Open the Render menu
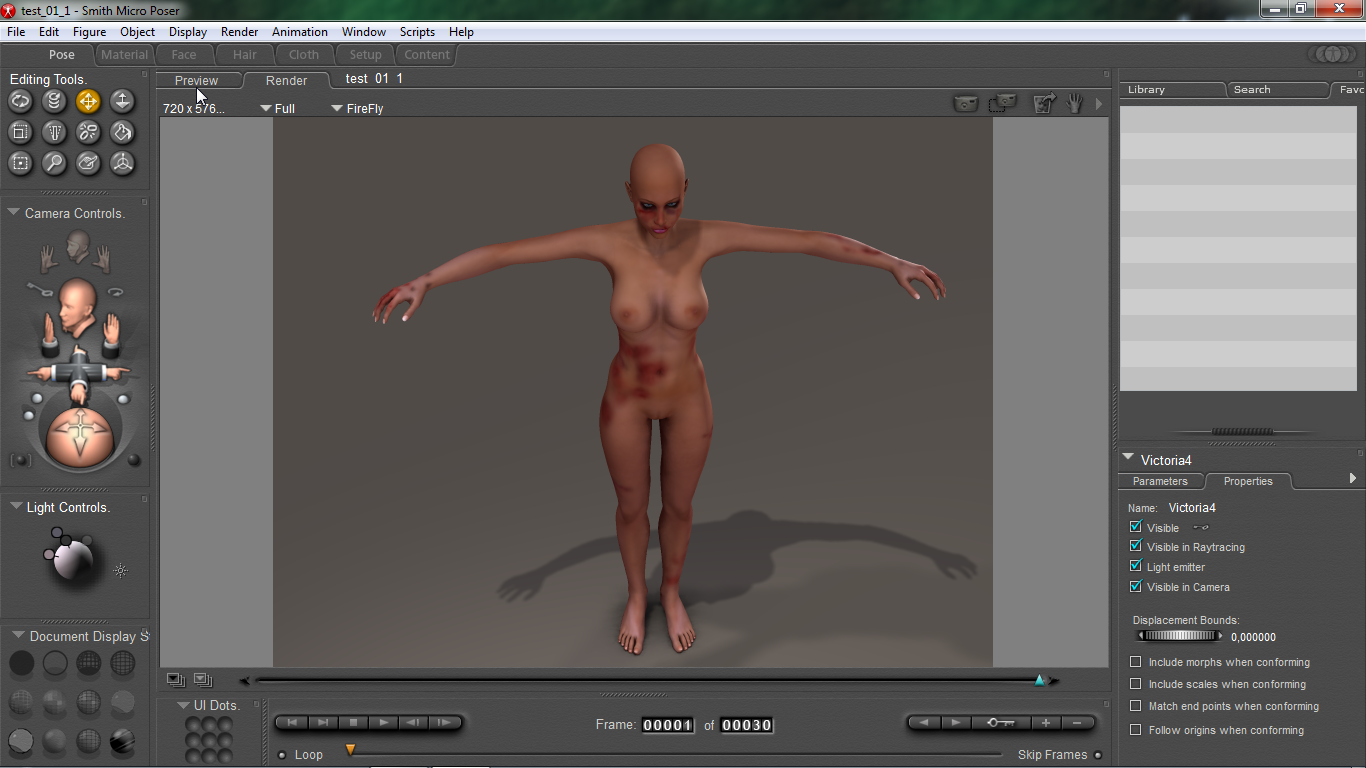Screen dimensions: 1366x768 [x=239, y=32]
